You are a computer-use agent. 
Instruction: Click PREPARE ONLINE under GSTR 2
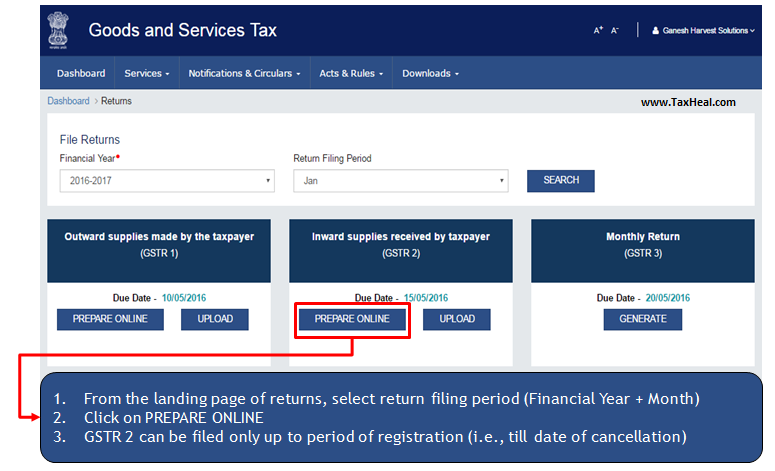tap(352, 319)
